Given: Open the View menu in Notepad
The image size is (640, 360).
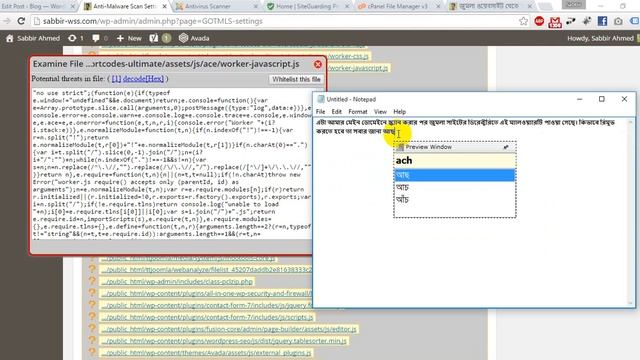Looking at the screenshot, I should click(x=380, y=111).
